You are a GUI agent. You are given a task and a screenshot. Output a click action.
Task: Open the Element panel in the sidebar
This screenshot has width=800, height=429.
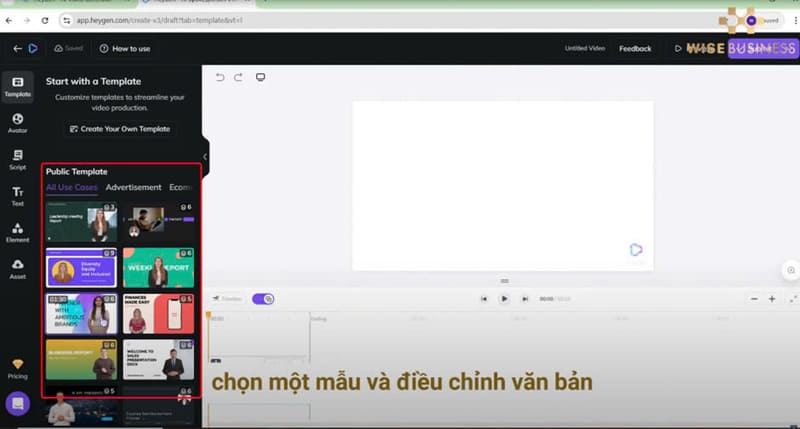coord(17,232)
